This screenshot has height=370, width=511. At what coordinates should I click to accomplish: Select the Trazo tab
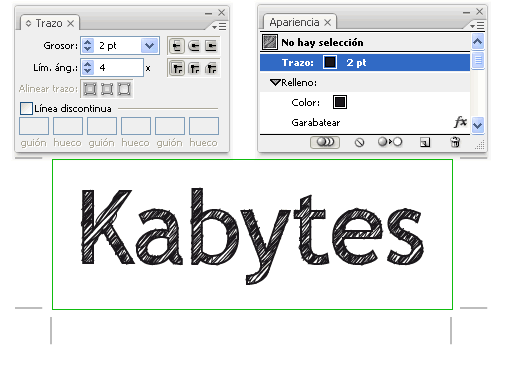coord(49,23)
